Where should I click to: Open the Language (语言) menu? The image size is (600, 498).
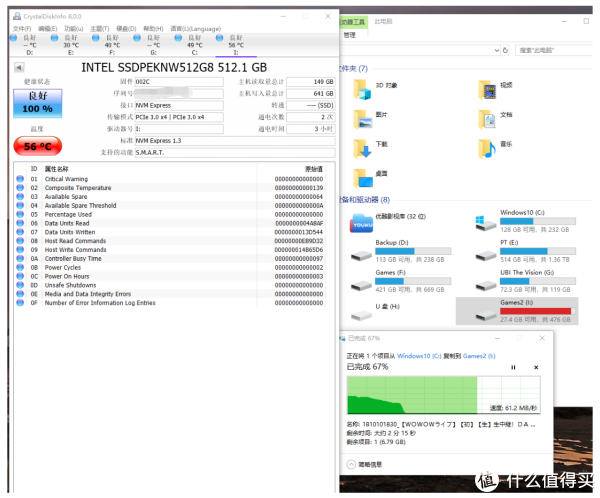point(195,29)
